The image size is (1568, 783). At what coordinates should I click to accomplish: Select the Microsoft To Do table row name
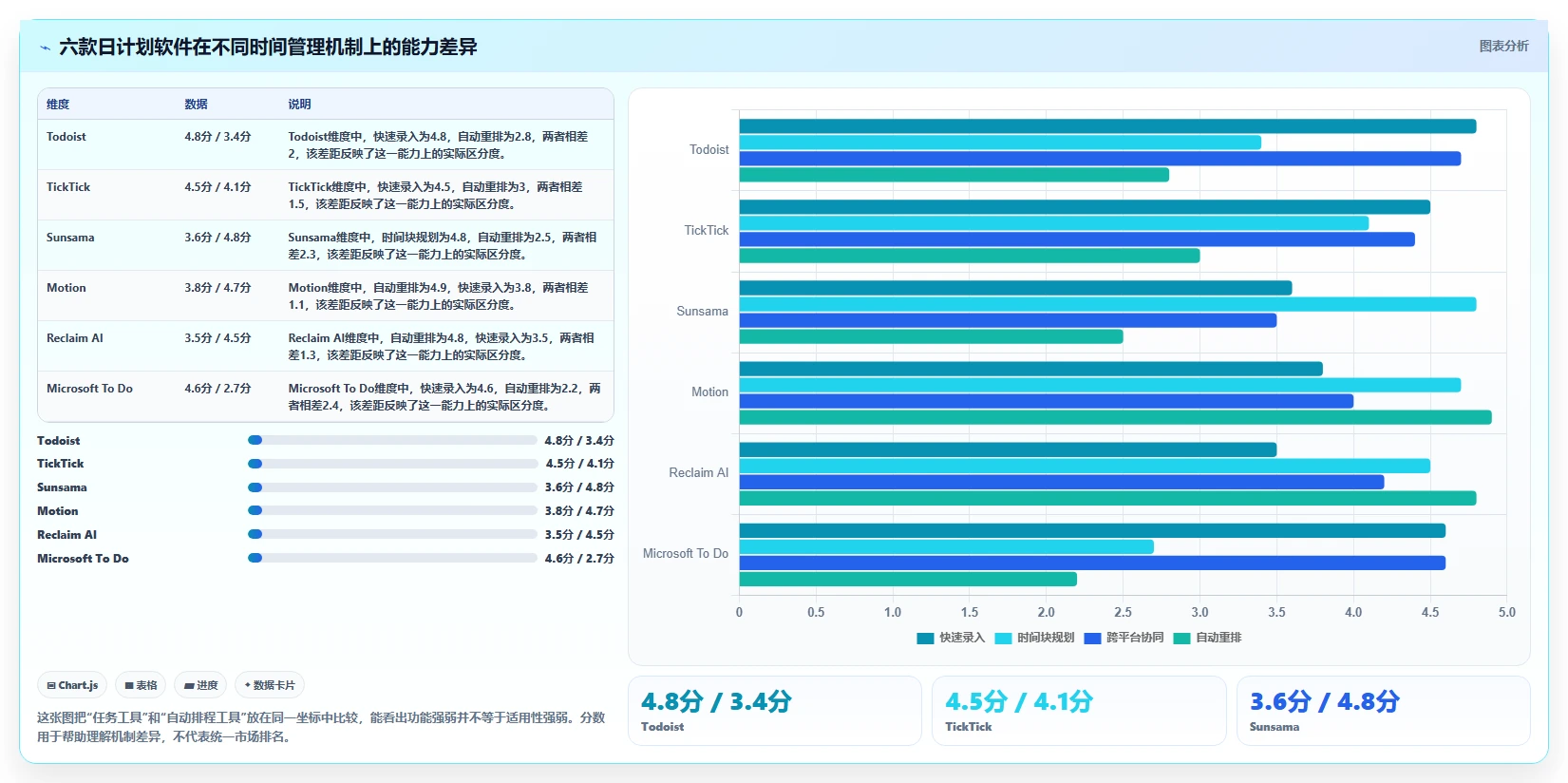pyautogui.click(x=89, y=389)
